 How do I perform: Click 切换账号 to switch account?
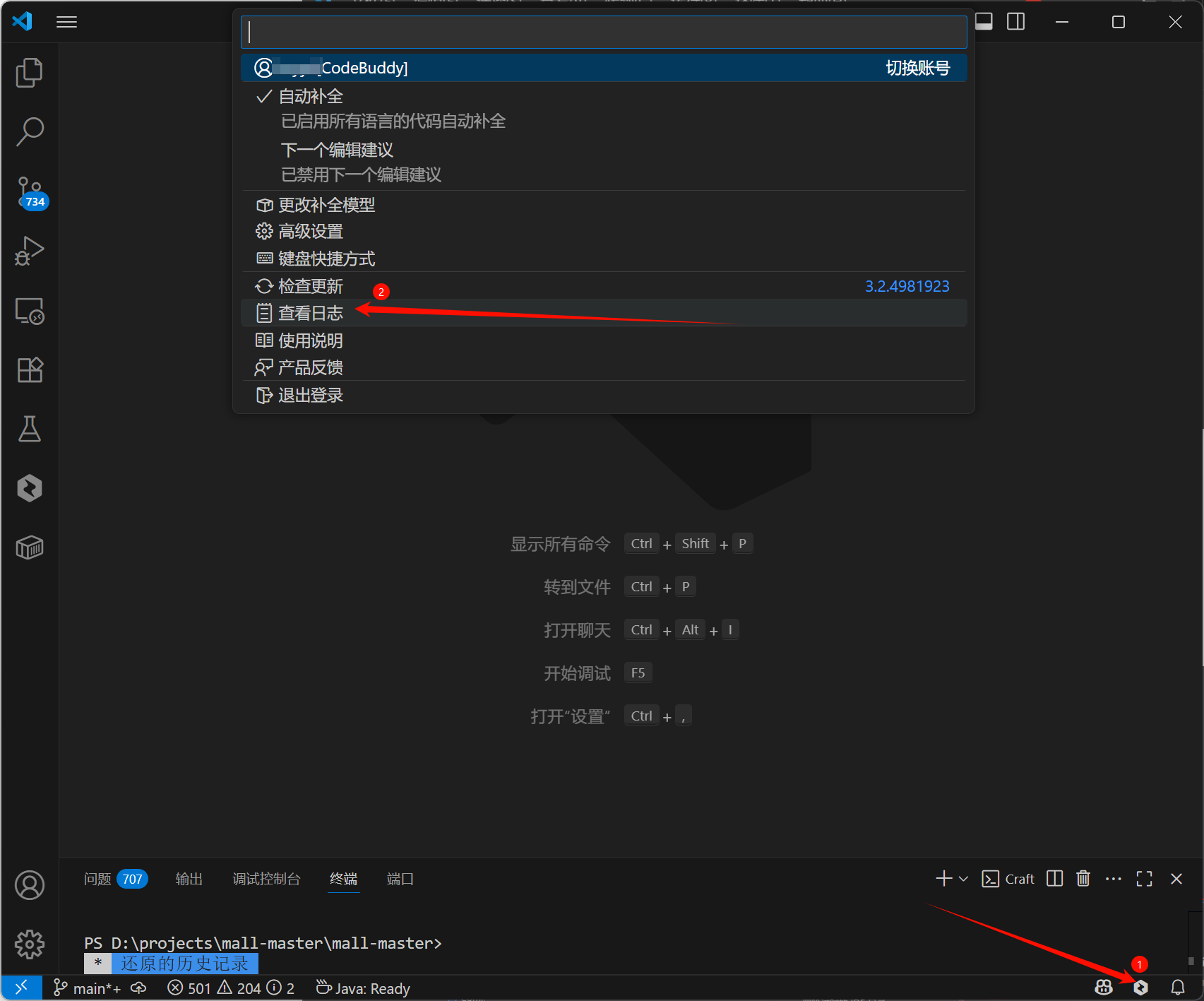[917, 68]
